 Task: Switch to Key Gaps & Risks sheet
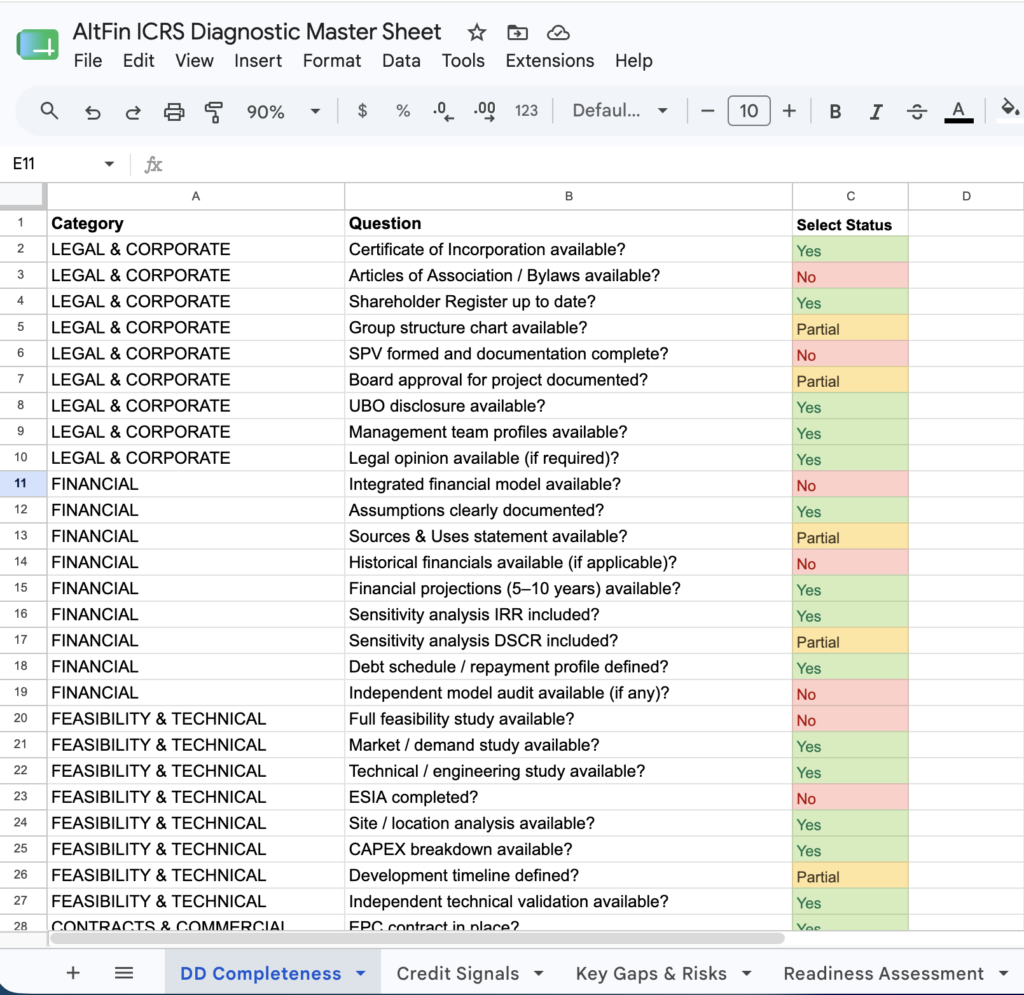click(651, 973)
